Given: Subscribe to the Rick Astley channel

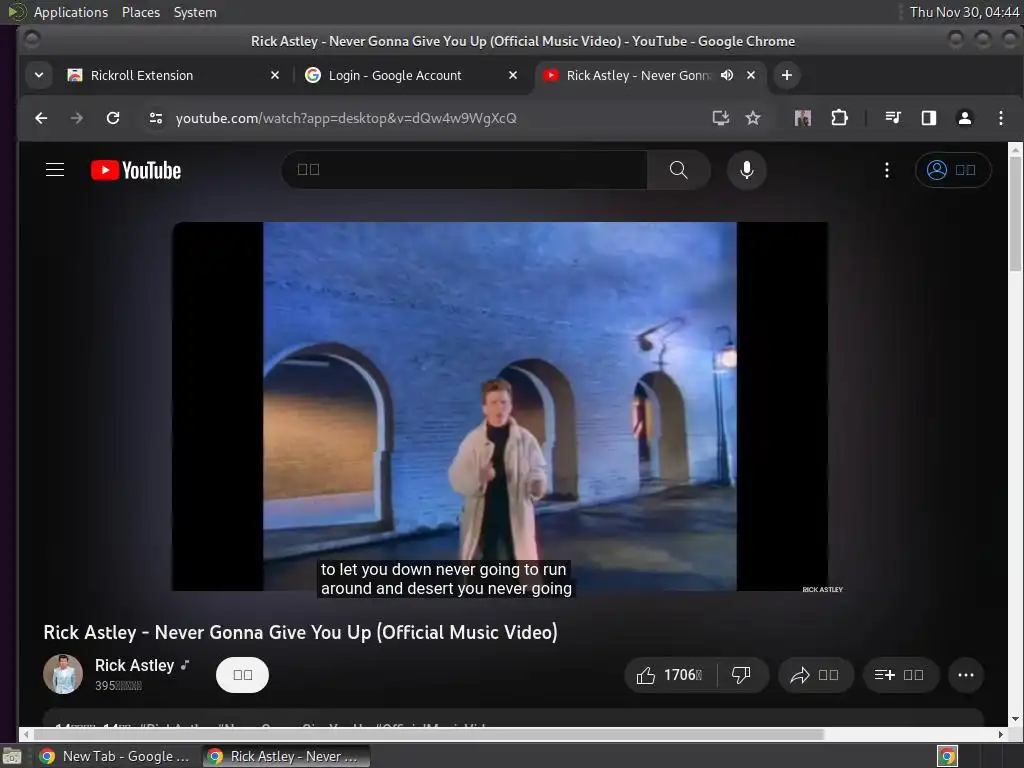Looking at the screenshot, I should point(242,675).
